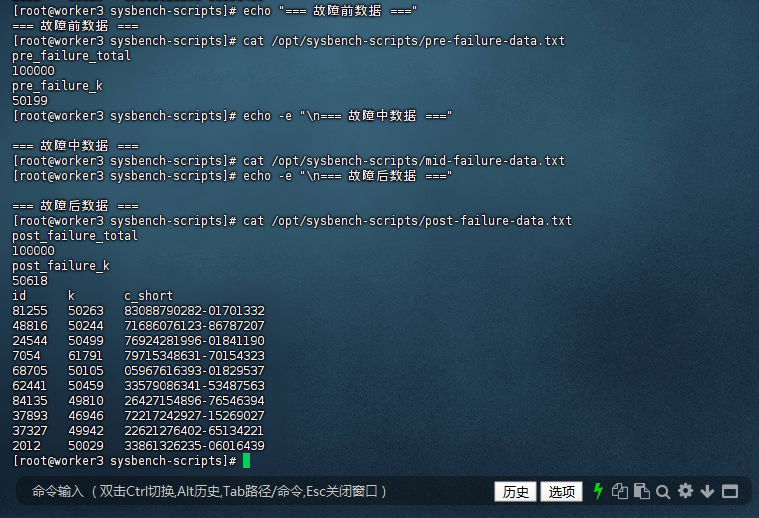Click c_short value 33861326235-06016439
The height and width of the screenshot is (518, 759).
[x=195, y=446]
